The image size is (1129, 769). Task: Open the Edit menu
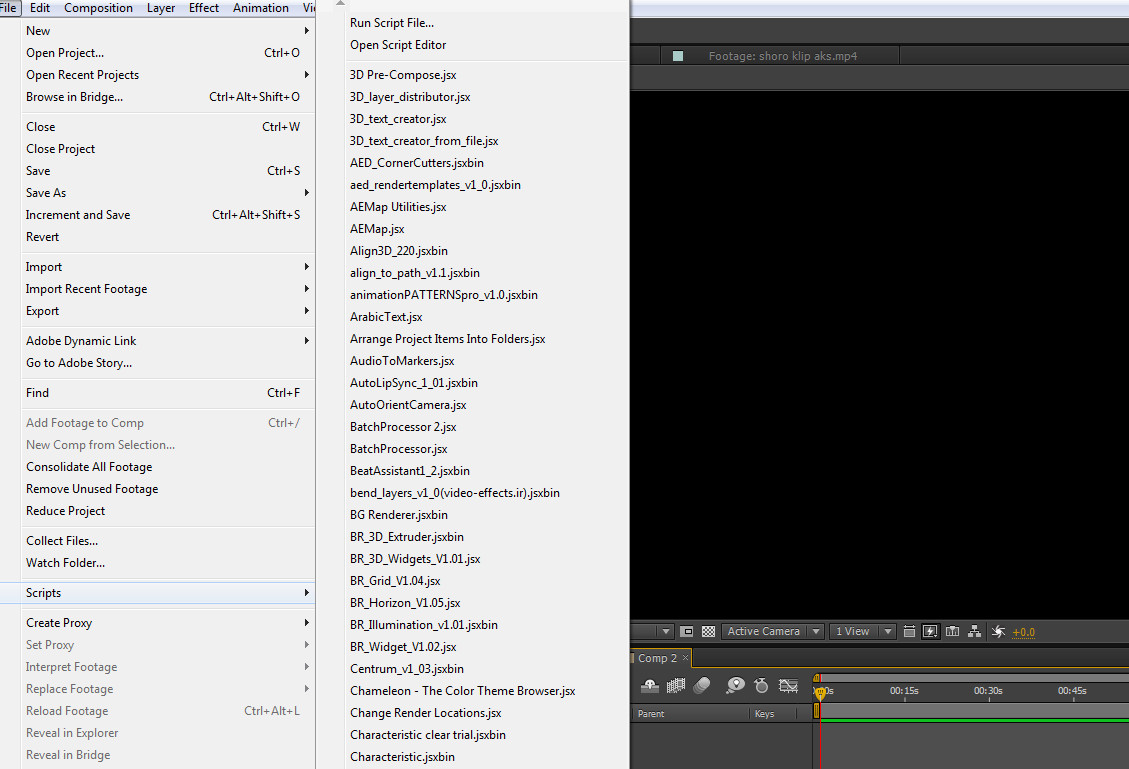pos(40,8)
